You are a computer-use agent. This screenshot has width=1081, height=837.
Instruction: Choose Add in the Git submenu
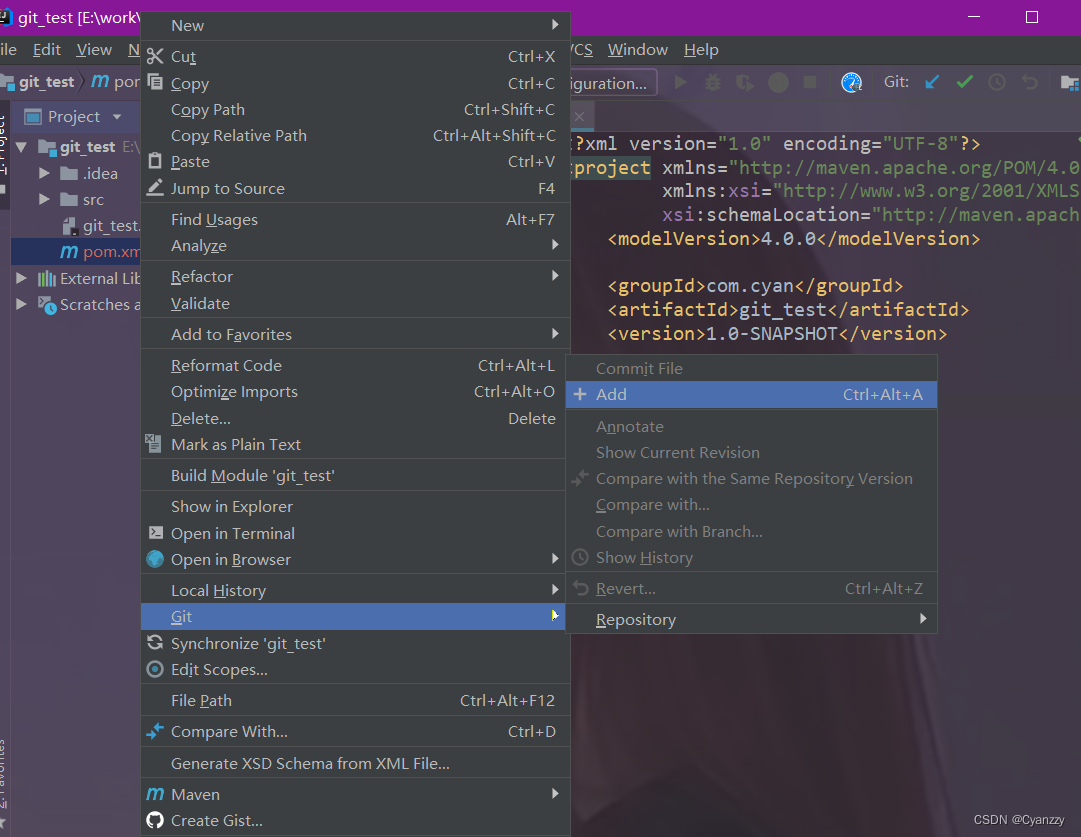(x=751, y=394)
